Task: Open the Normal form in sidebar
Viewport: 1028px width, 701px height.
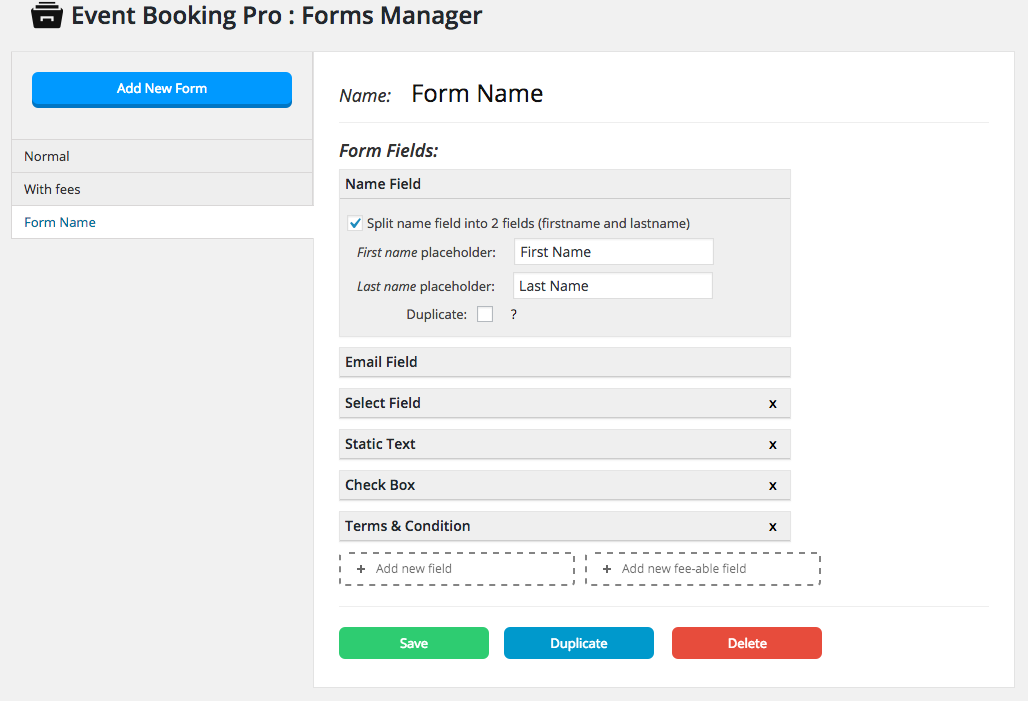Action: 162,156
